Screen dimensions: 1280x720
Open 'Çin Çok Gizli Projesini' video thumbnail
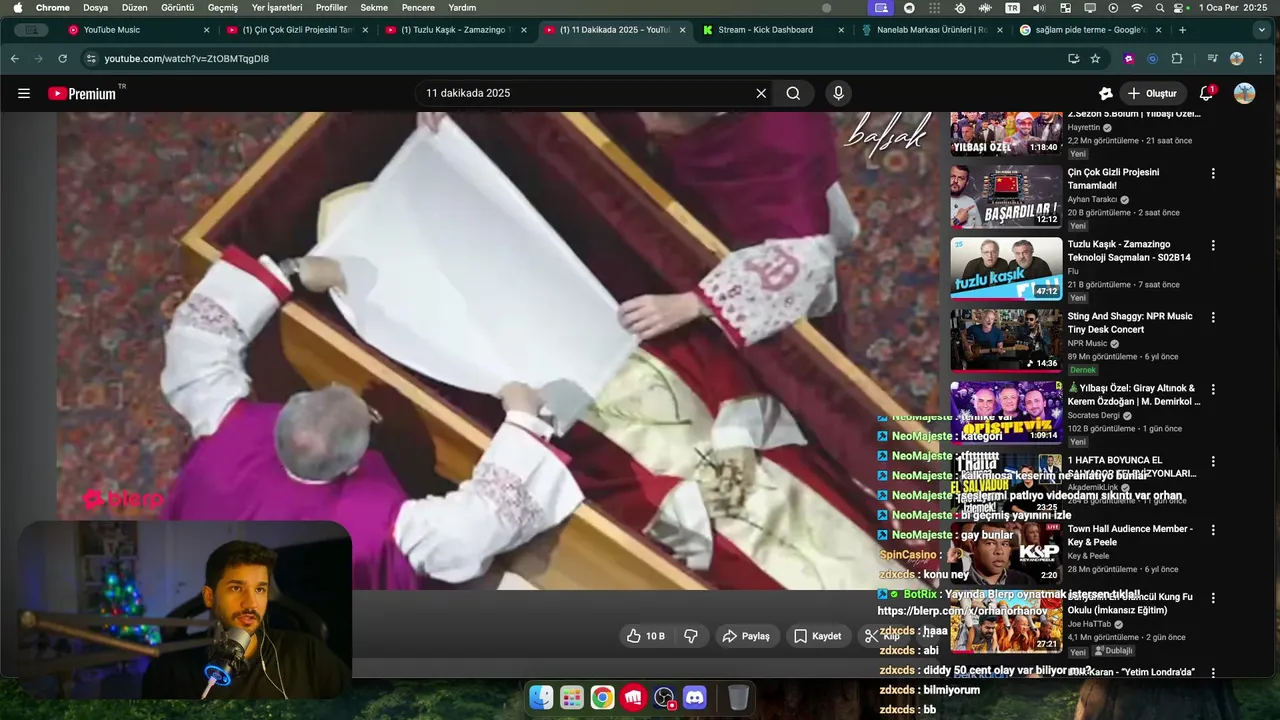[x=1006, y=196]
